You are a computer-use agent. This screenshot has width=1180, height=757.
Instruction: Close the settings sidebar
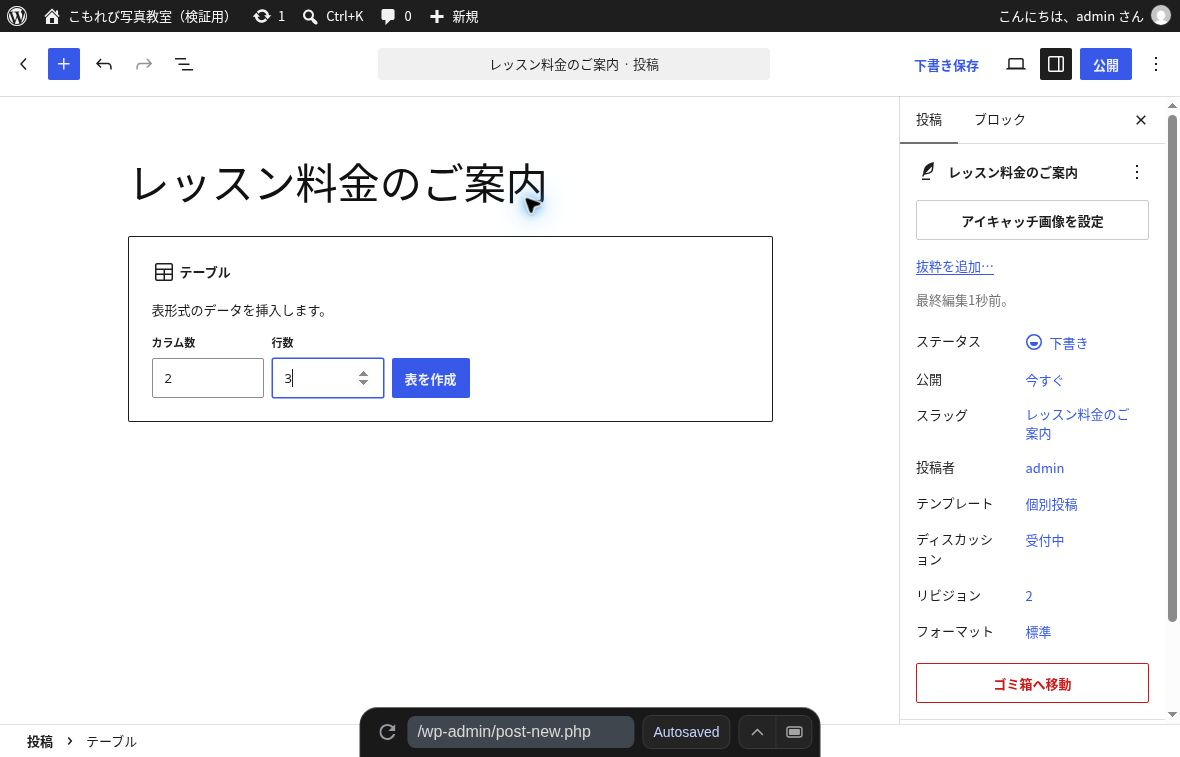(1141, 120)
